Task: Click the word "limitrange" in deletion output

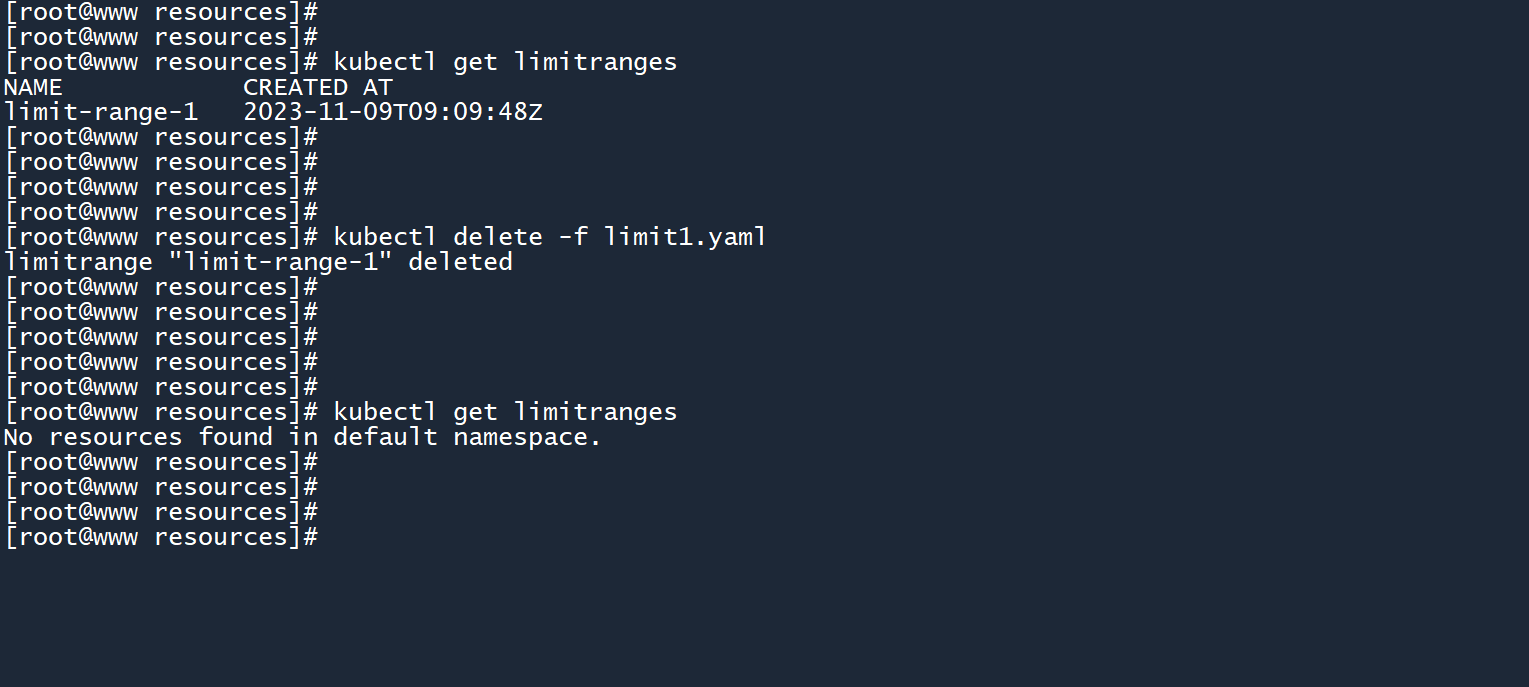Action: [x=78, y=262]
